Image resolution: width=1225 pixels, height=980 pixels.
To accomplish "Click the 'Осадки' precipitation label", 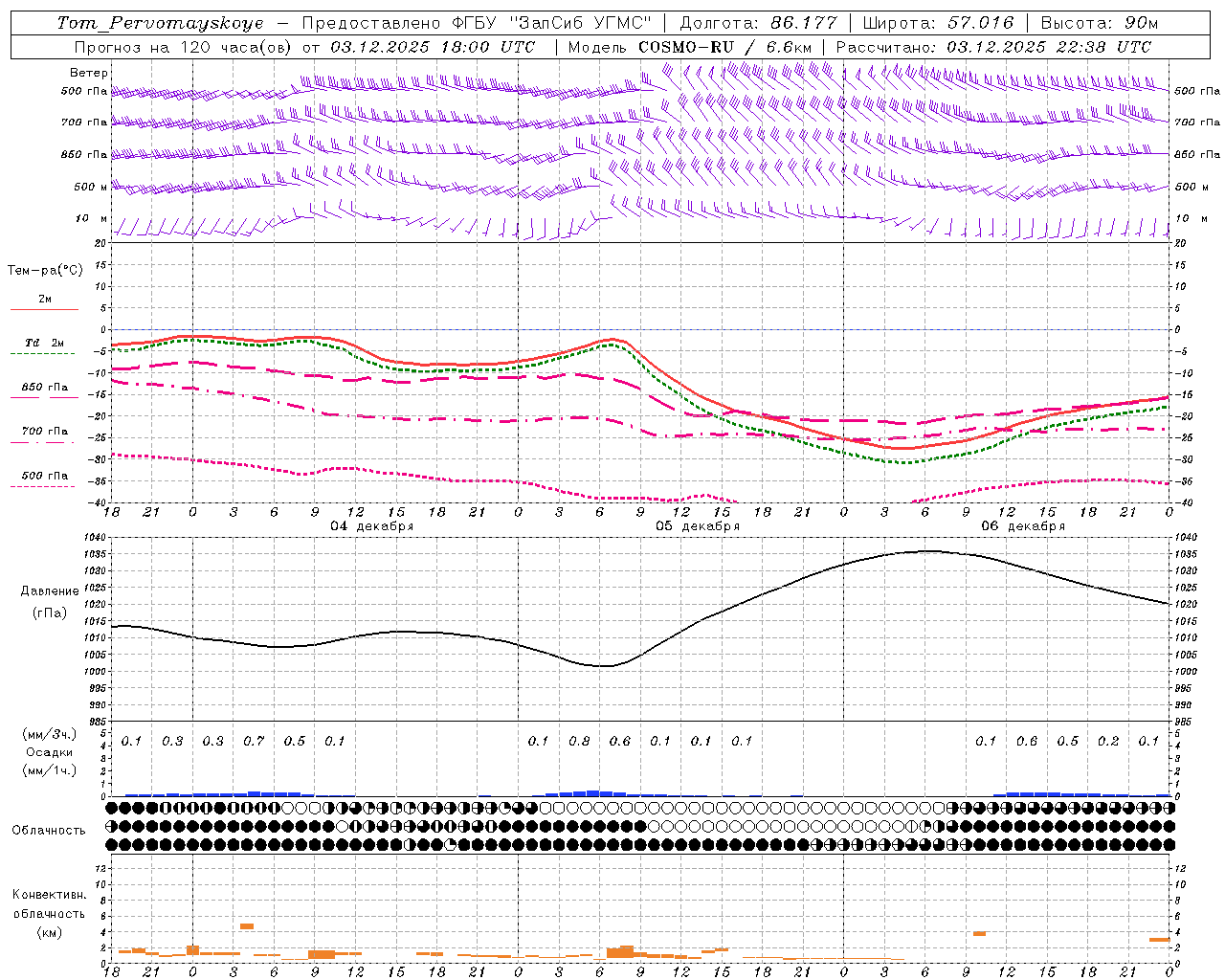I will [x=50, y=752].
